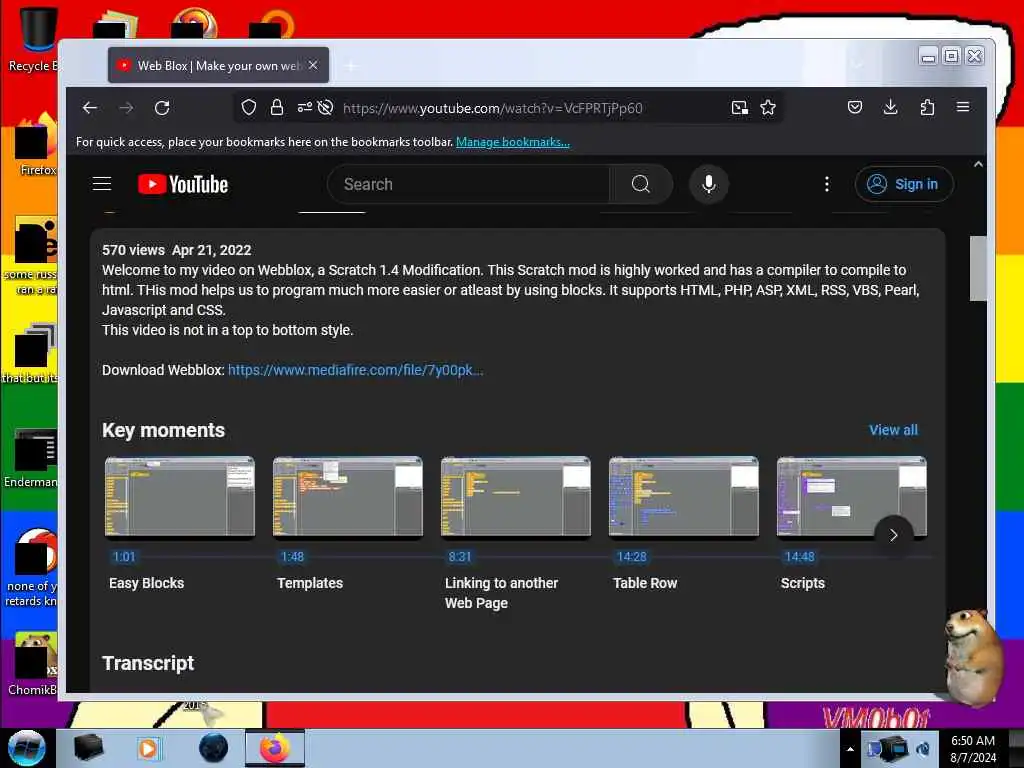The width and height of the screenshot is (1024, 768).
Task: Jump to 1:48 timestamp
Action: (292, 556)
